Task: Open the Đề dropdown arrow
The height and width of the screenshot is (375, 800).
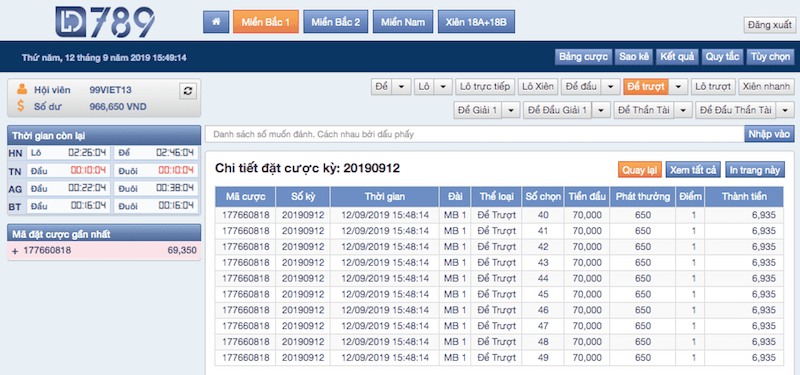Action: (402, 87)
